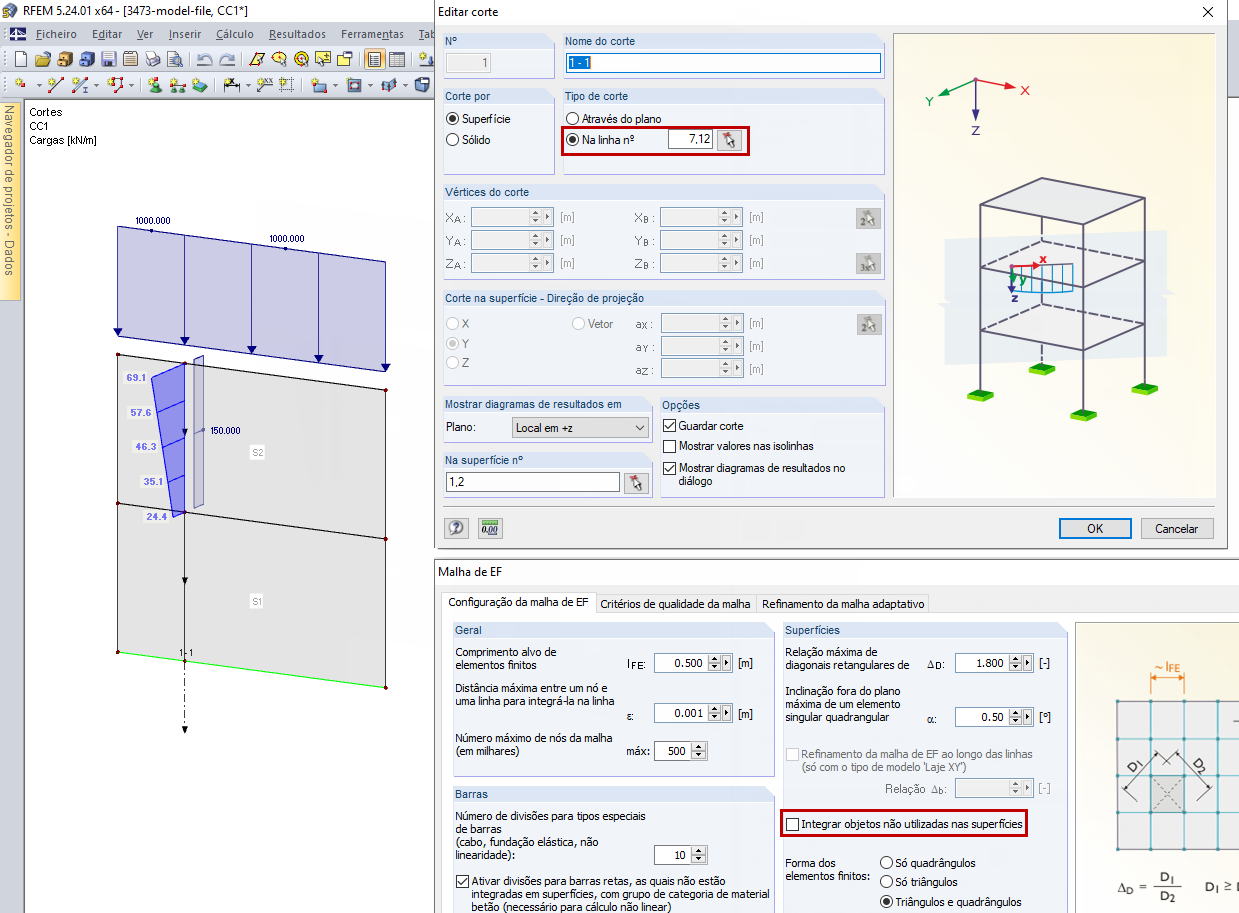This screenshot has height=913, width=1239.
Task: Click the Na superfície nº 1,2 field
Action: (x=533, y=482)
